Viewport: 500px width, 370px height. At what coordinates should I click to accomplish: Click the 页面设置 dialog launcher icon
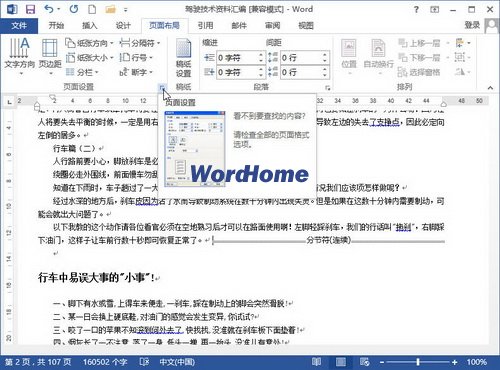pyautogui.click(x=162, y=88)
